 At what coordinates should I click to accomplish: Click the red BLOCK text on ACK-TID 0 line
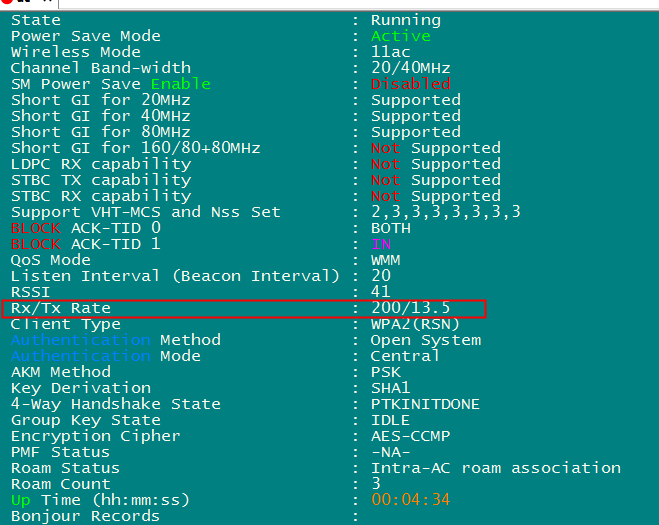click(x=35, y=228)
